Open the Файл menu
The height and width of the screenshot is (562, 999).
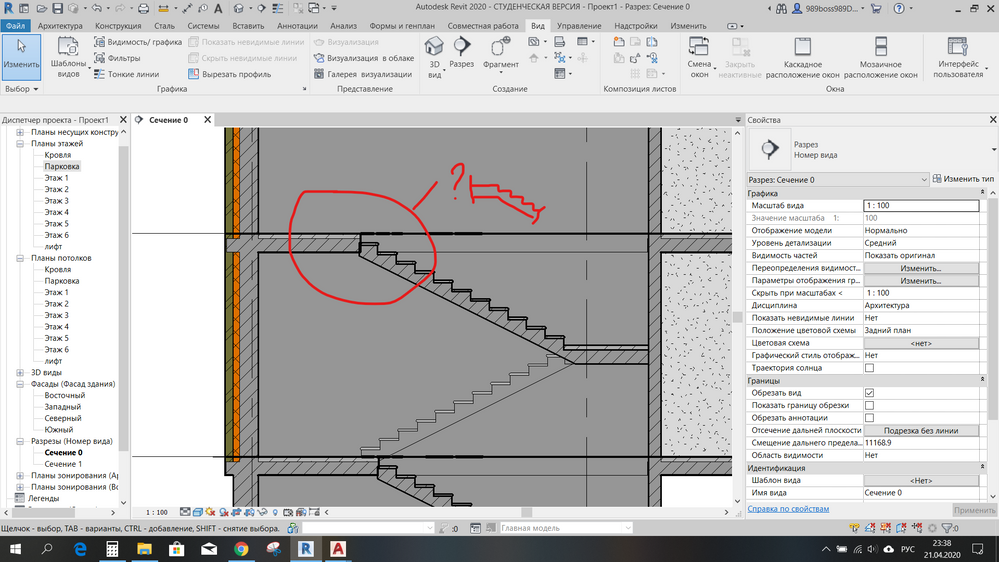[x=15, y=25]
